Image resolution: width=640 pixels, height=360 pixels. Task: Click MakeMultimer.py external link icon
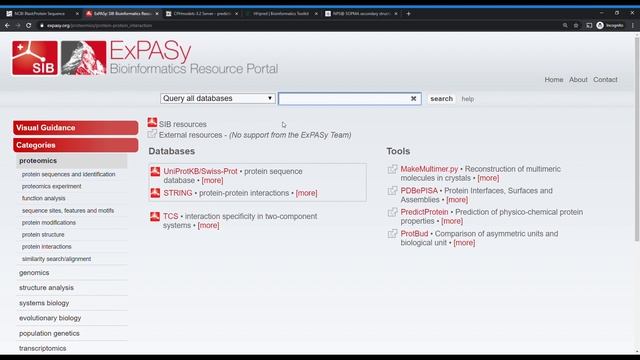392,169
